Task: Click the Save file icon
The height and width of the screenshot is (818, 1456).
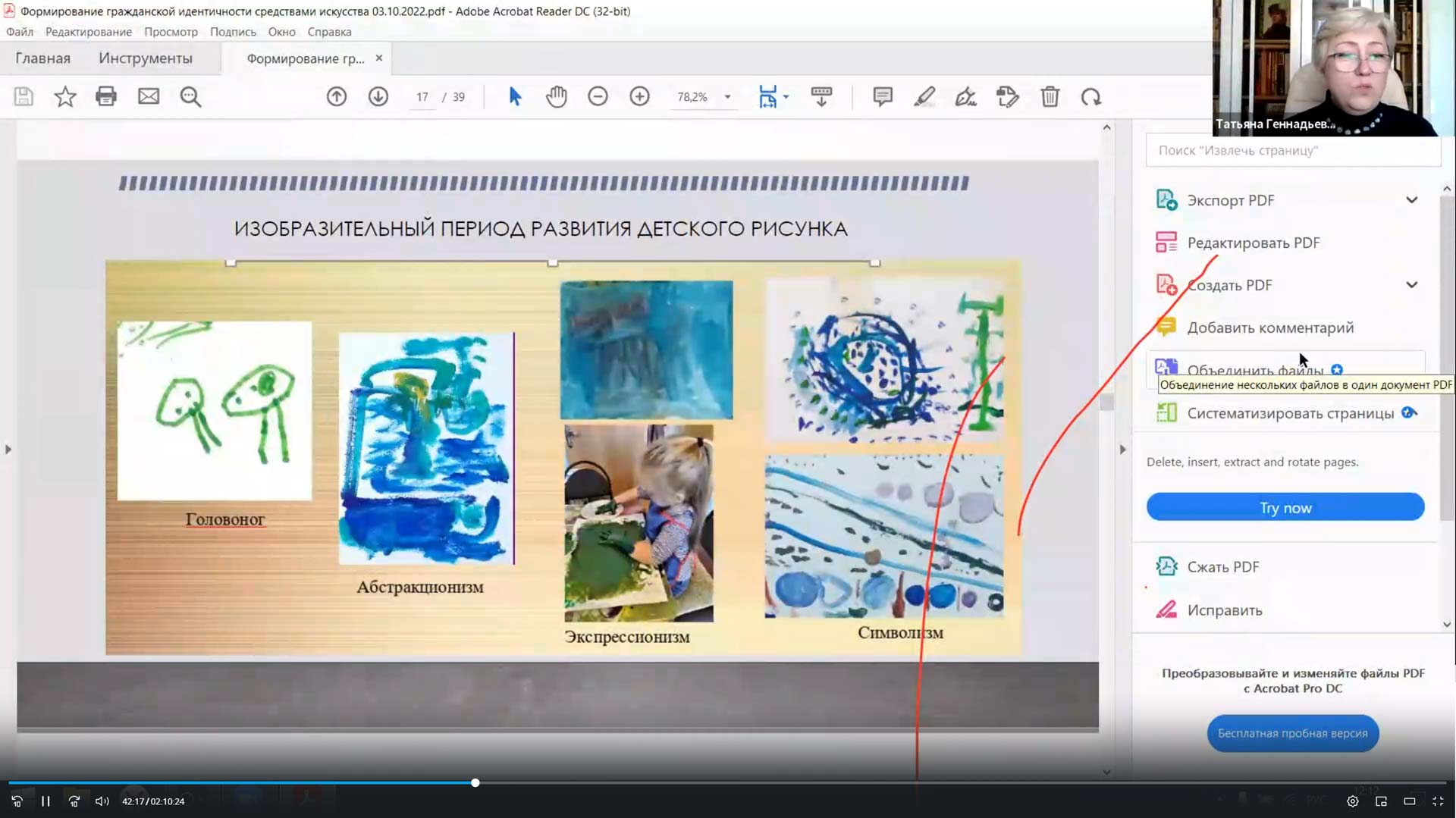Action: tap(24, 96)
